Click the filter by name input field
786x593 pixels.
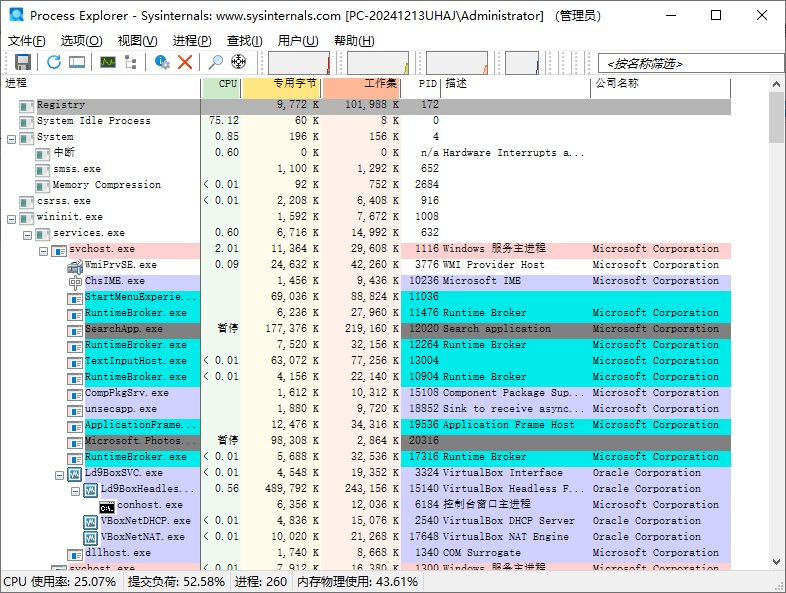click(x=692, y=64)
